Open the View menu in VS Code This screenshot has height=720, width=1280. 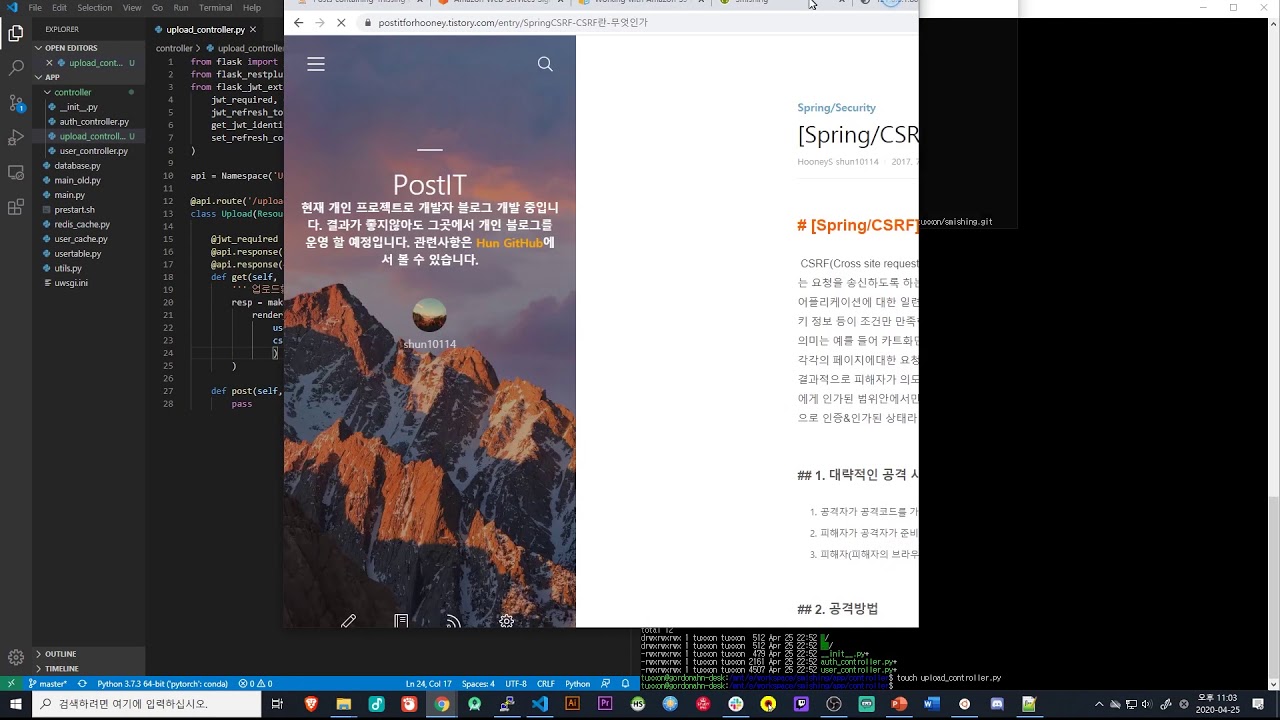coord(132,7)
